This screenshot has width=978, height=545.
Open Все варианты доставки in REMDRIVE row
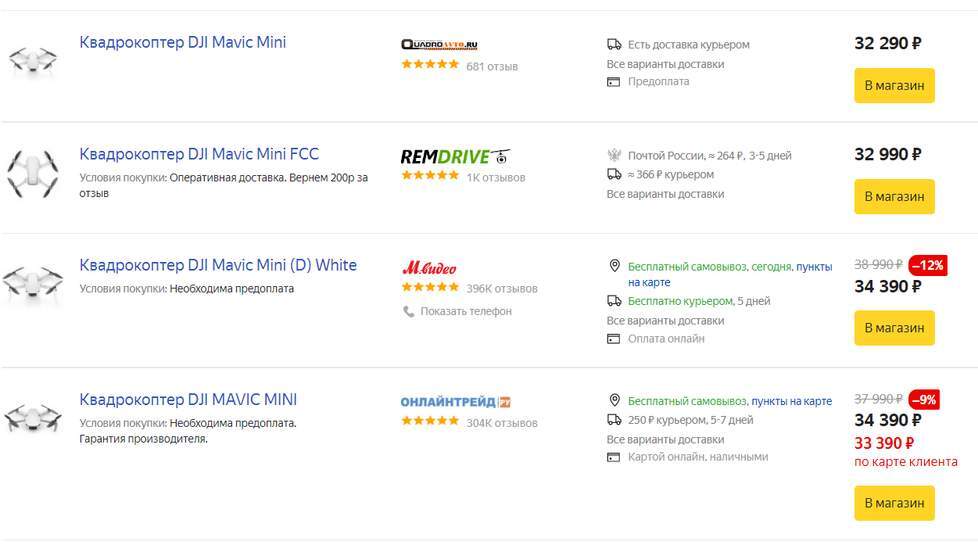pos(665,194)
